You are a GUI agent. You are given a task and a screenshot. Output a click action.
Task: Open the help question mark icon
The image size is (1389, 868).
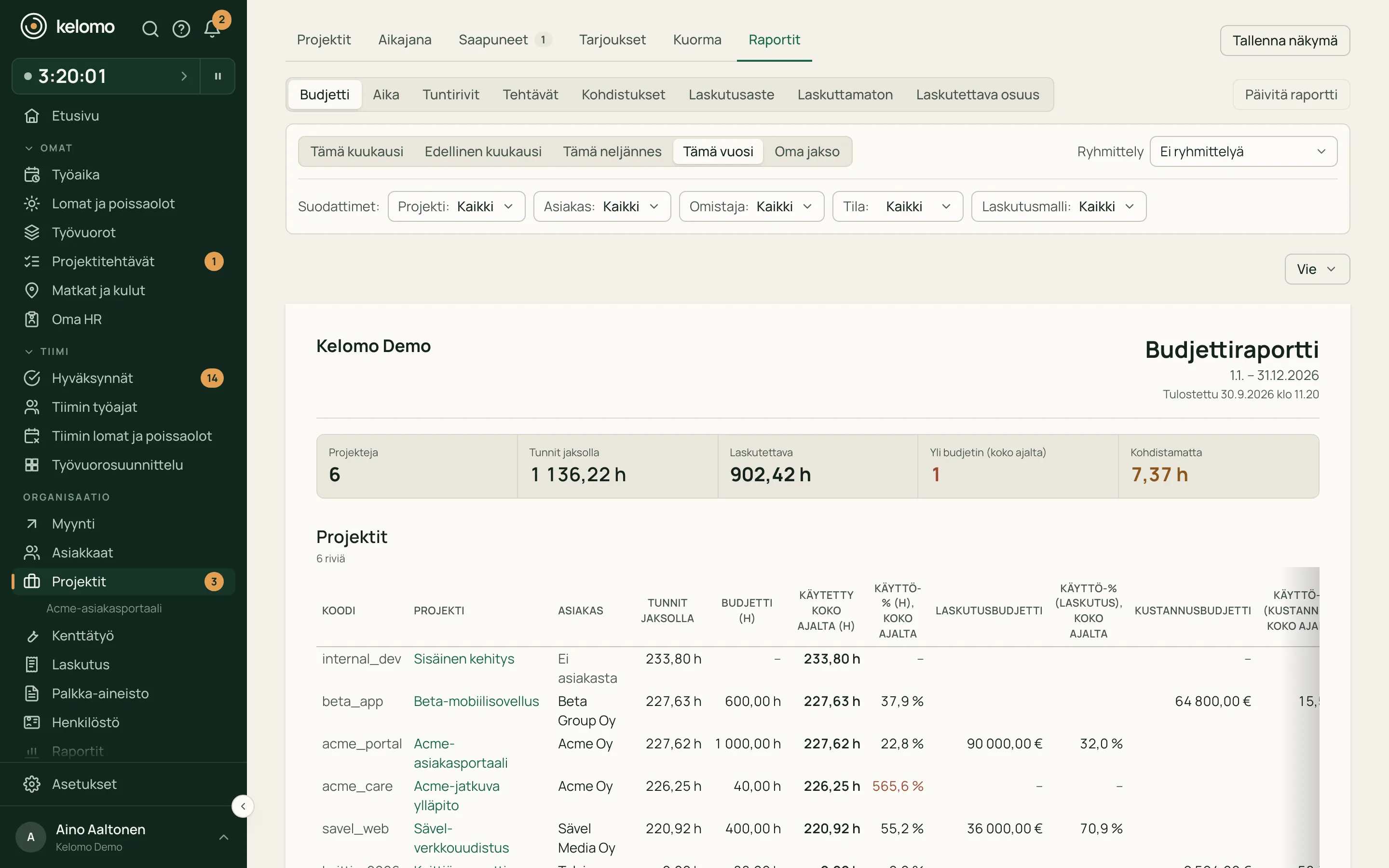click(181, 29)
